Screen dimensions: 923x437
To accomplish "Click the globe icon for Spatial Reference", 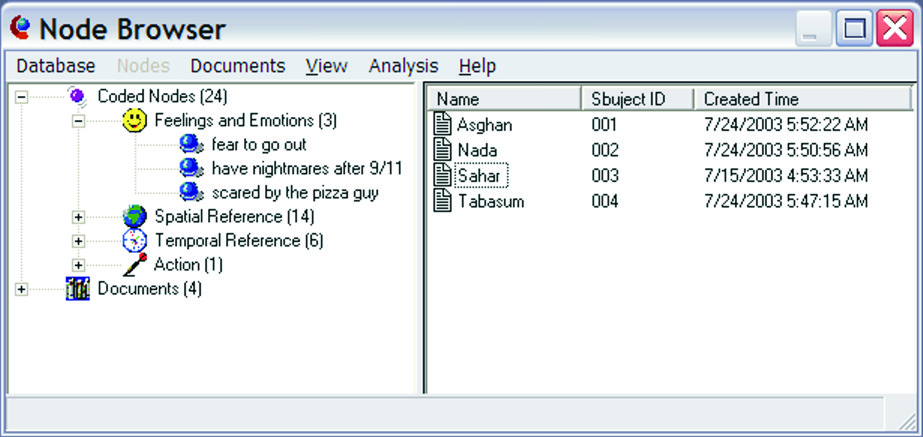I will (x=134, y=217).
